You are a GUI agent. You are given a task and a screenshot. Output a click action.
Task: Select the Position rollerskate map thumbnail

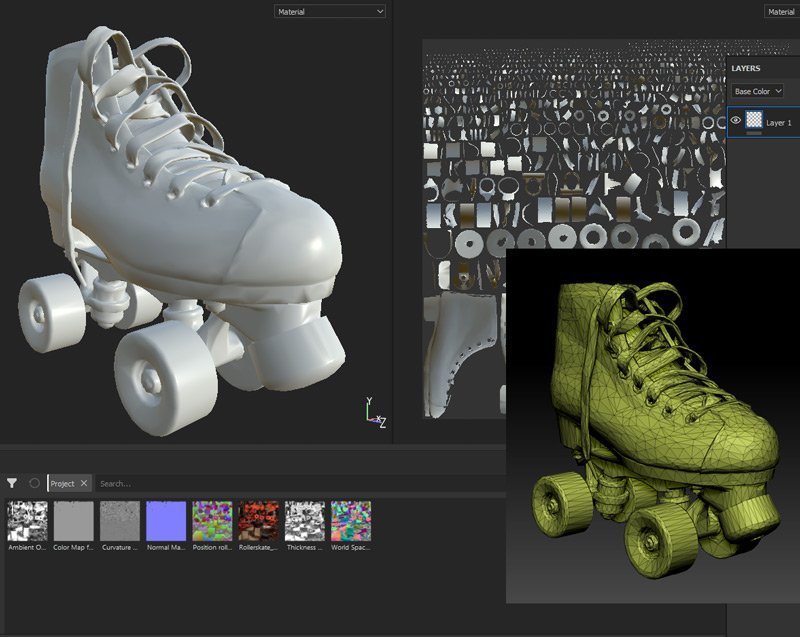click(x=212, y=521)
